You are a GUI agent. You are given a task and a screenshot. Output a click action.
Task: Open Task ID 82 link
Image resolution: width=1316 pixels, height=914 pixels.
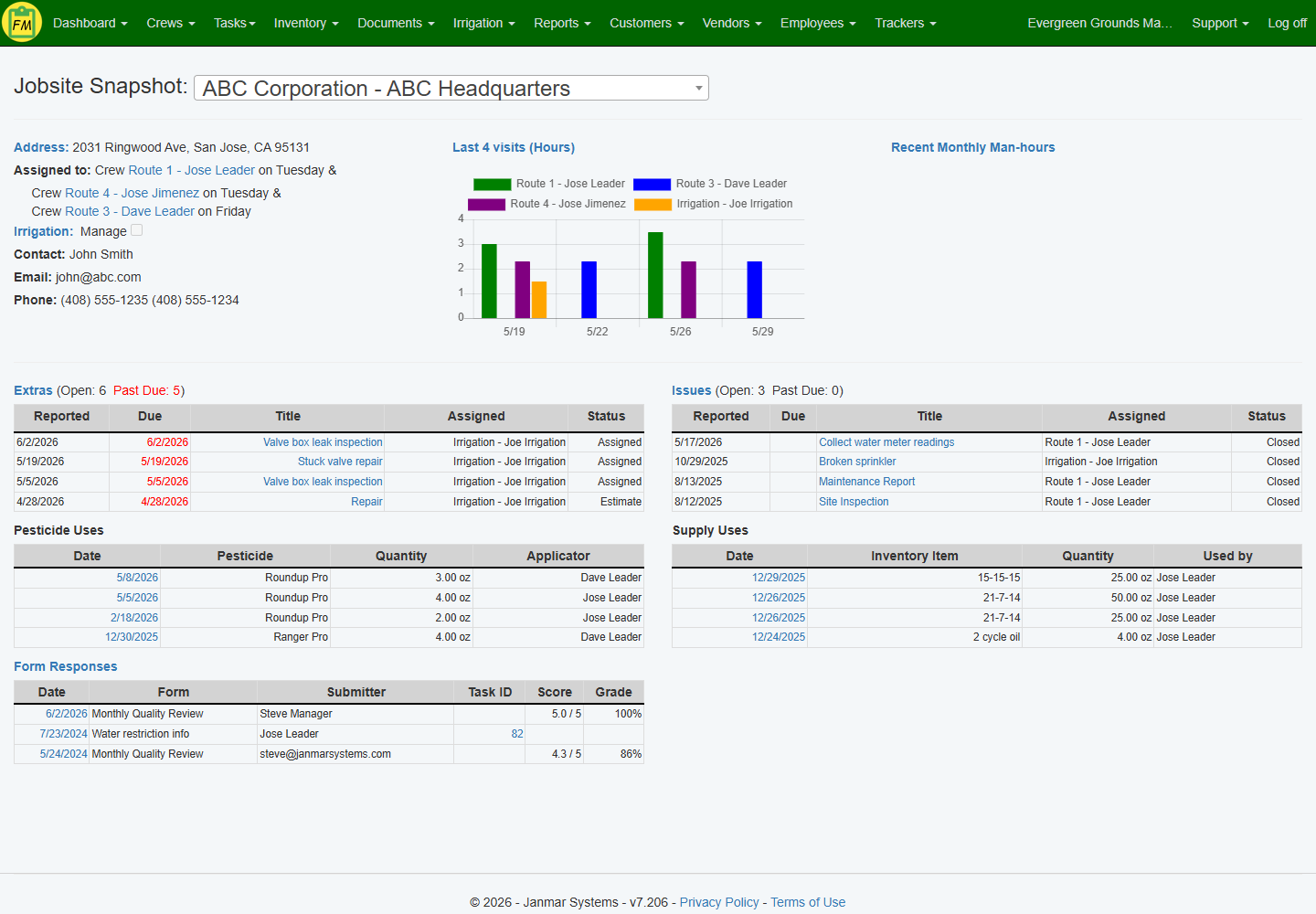click(x=517, y=734)
